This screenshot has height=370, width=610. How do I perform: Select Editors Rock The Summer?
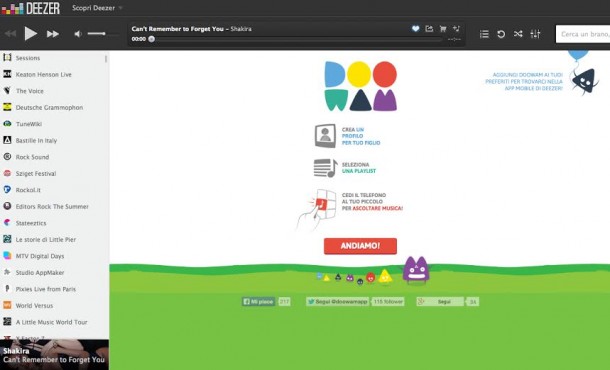point(52,207)
